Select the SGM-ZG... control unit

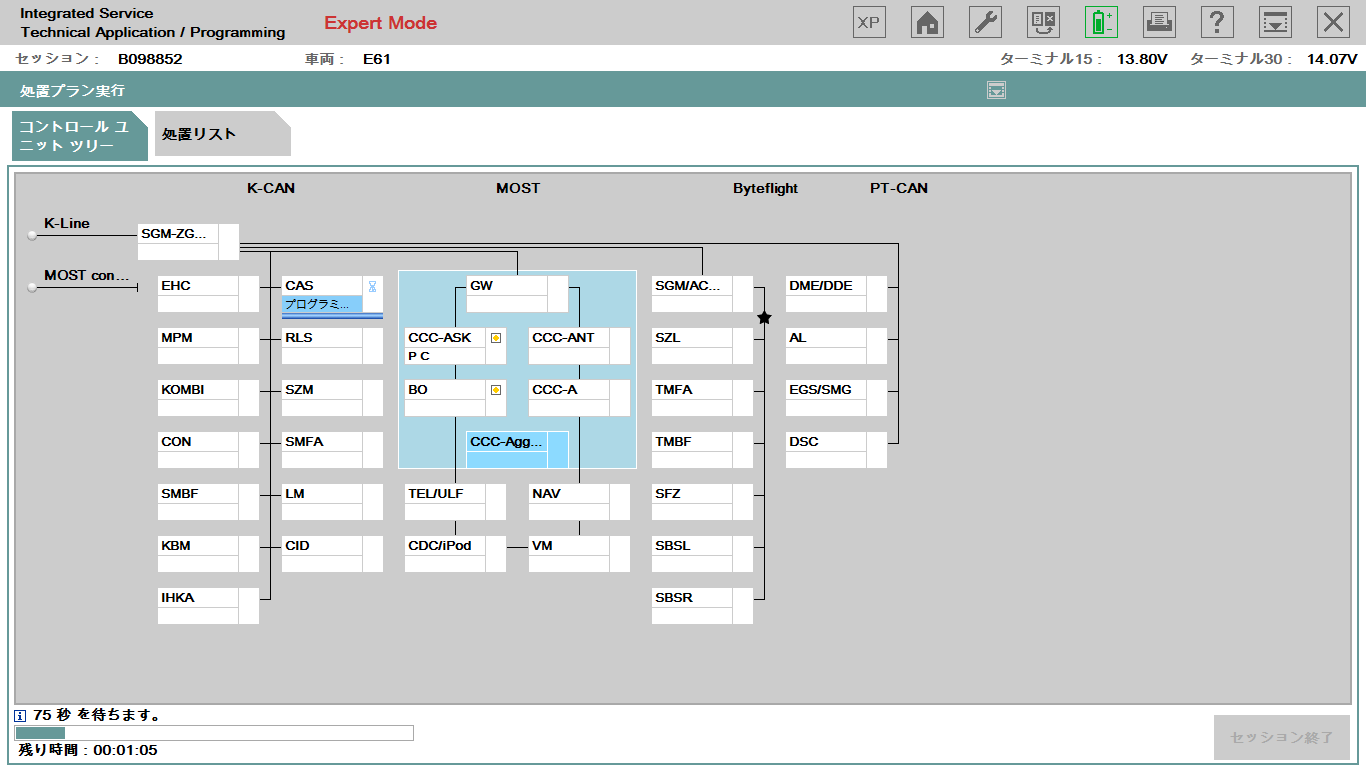click(x=189, y=242)
